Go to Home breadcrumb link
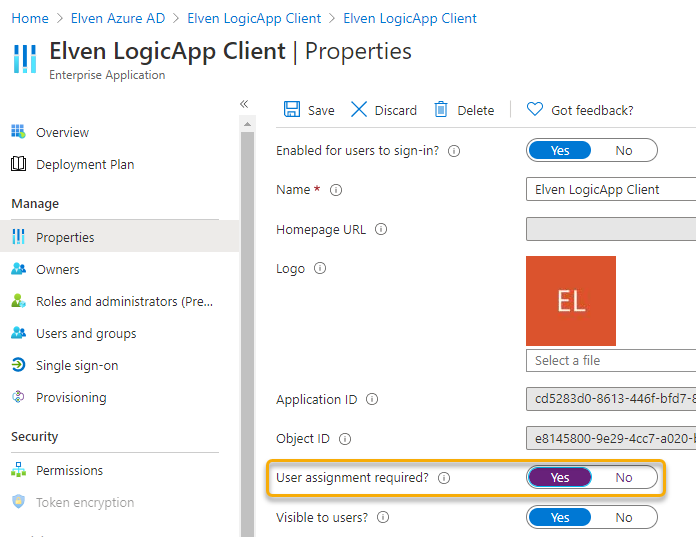 click(x=30, y=18)
